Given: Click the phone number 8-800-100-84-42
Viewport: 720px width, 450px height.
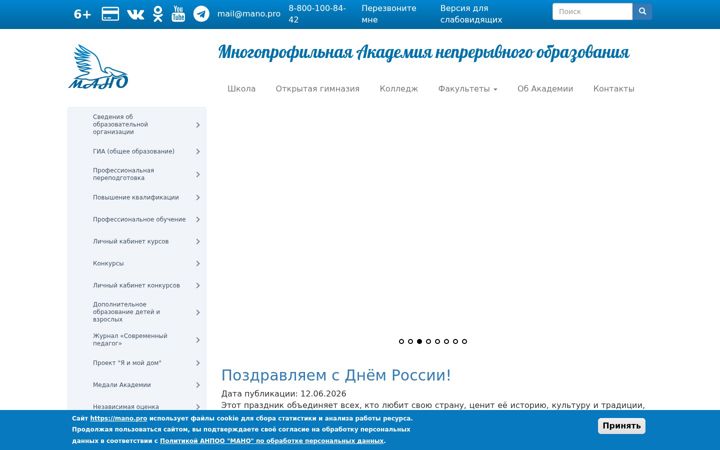Looking at the screenshot, I should pos(317,14).
